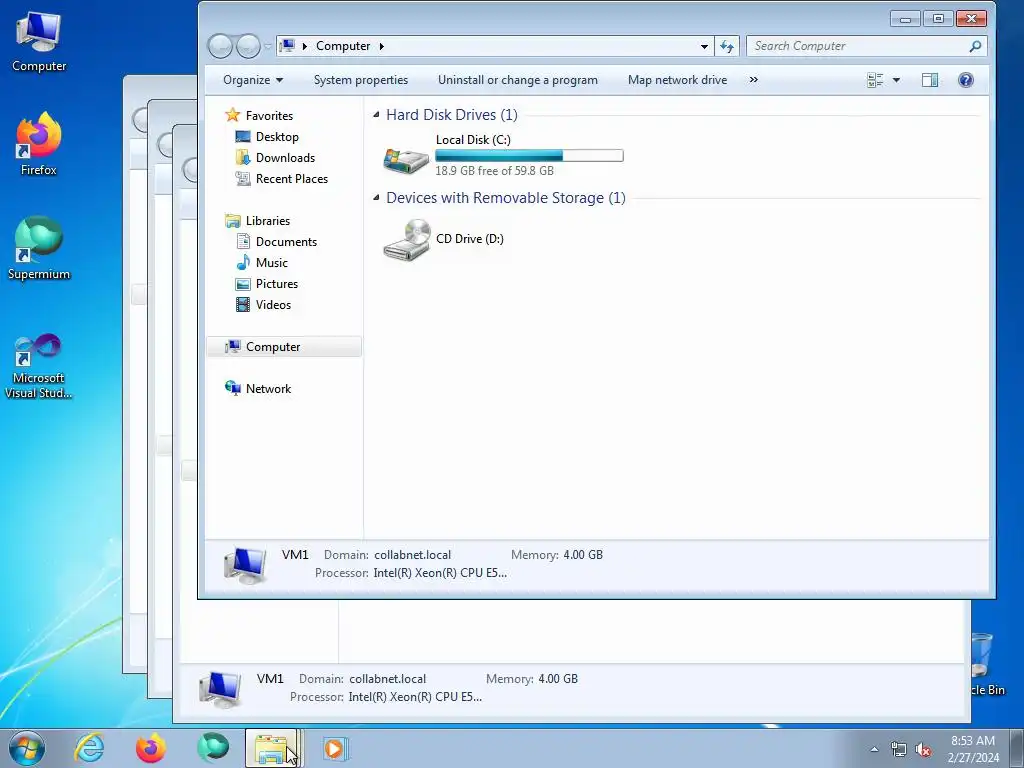The width and height of the screenshot is (1024, 768).
Task: Open the recent pages dropdown arrow
Action: pyautogui.click(x=268, y=46)
